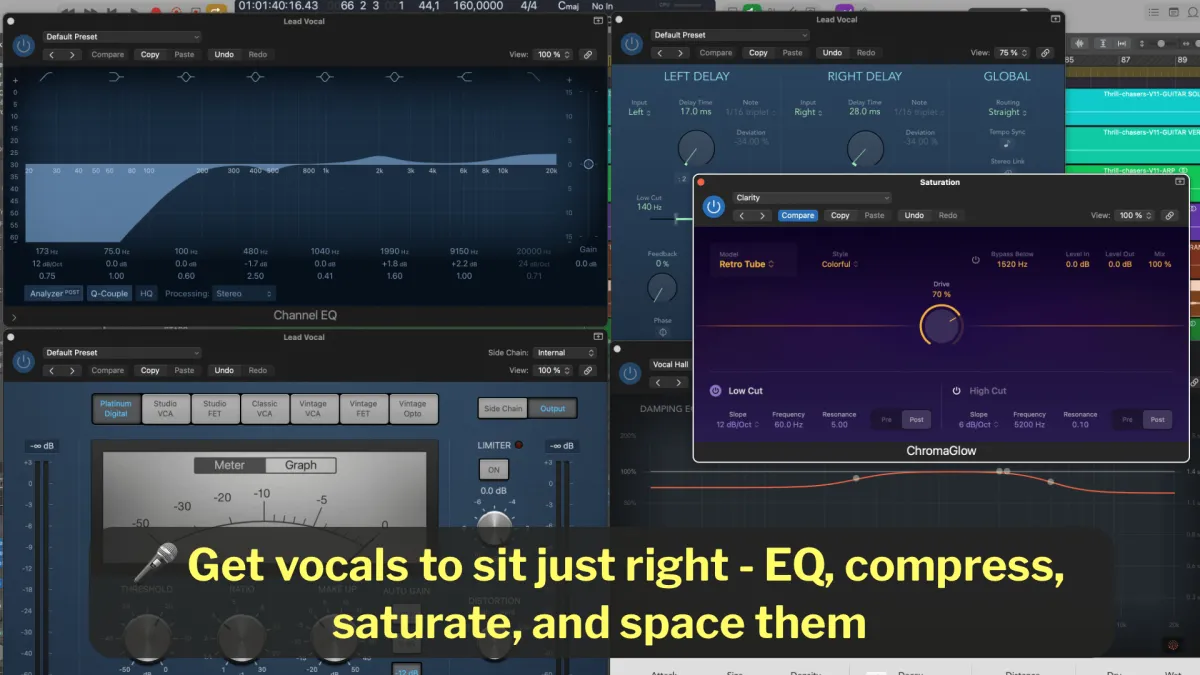Click link icon in Compressor window
The image size is (1200, 675).
pos(588,370)
